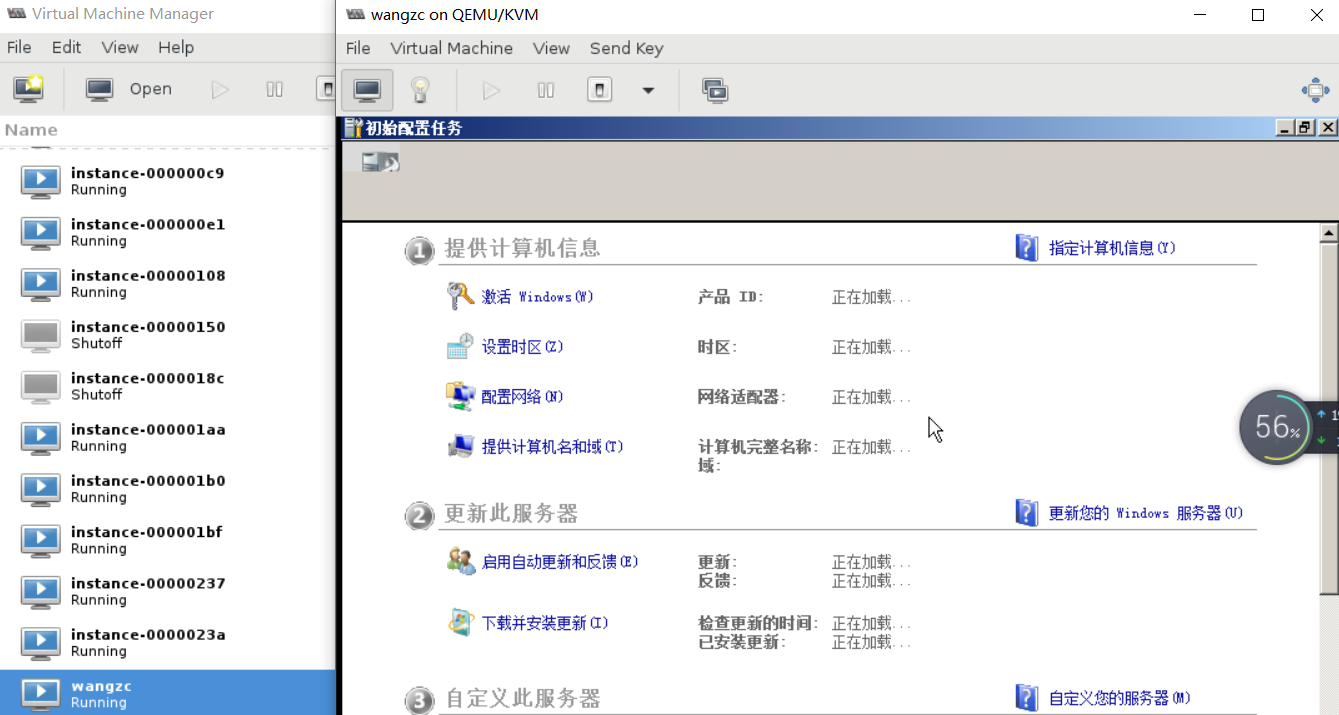This screenshot has height=715, width=1339.
Task: Select the graphical console monitor icon
Action: point(366,89)
